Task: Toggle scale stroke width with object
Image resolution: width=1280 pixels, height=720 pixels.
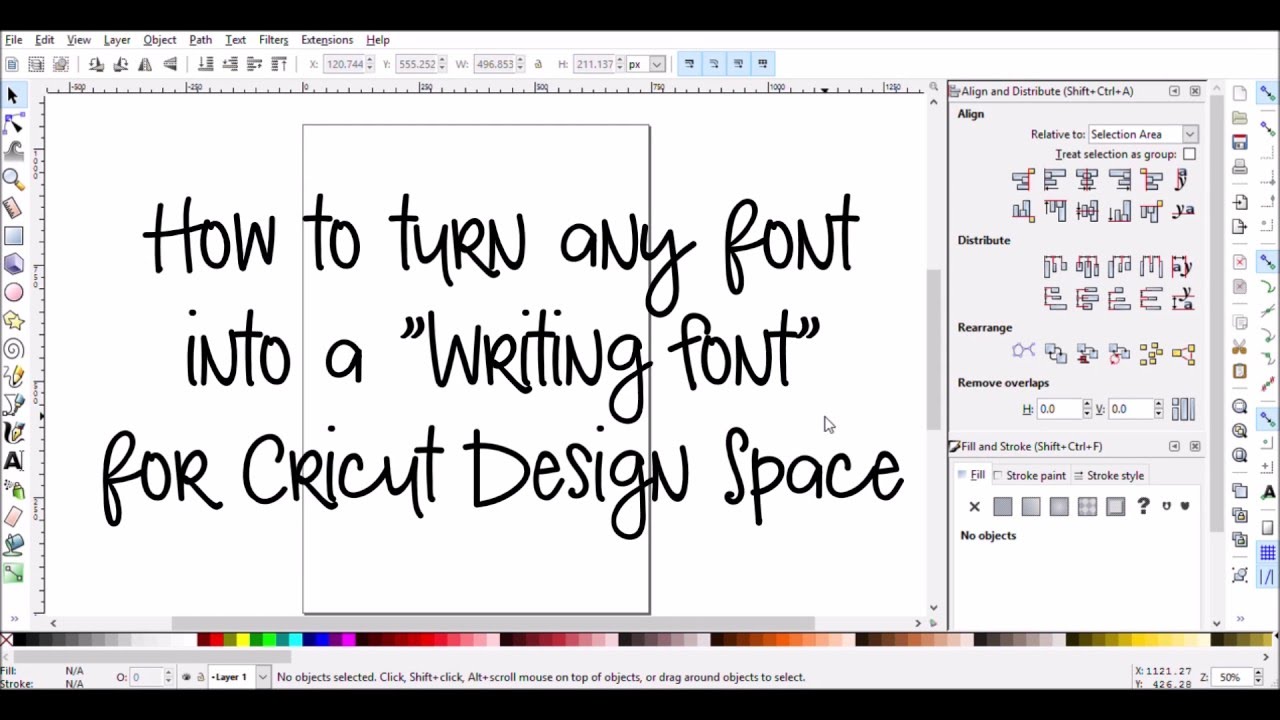Action: click(x=689, y=64)
